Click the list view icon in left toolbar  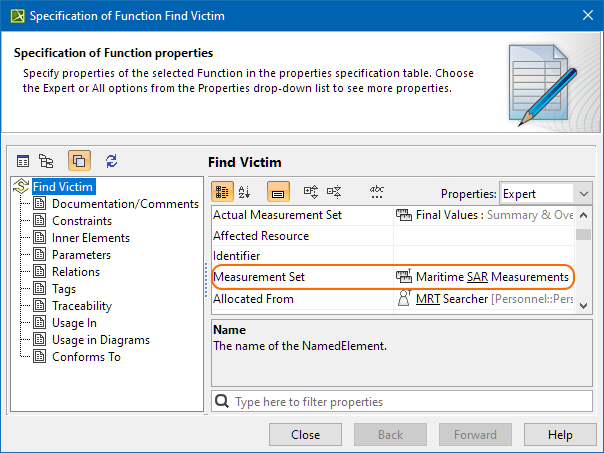point(23,161)
